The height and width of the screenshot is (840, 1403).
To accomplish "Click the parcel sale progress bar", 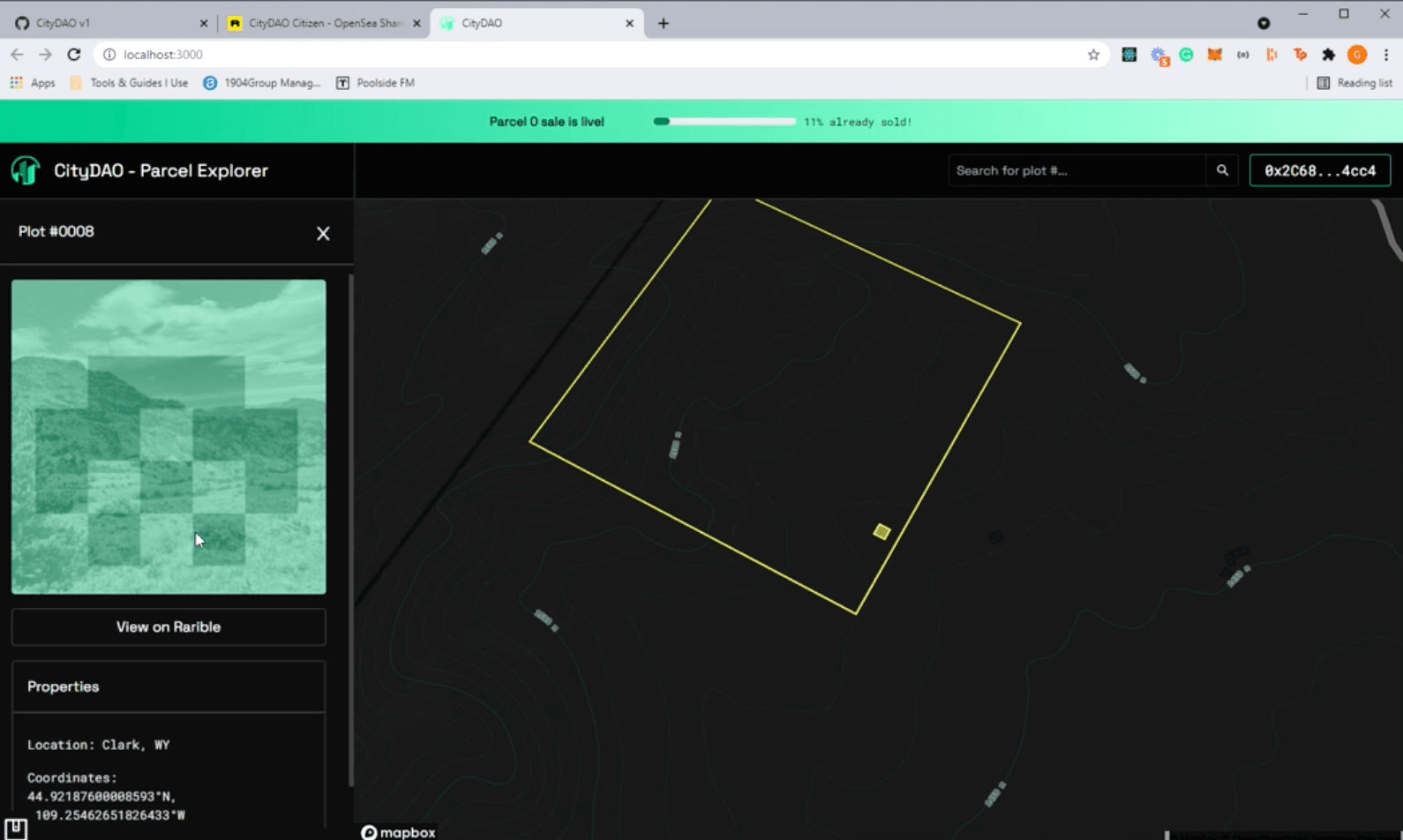I will (724, 122).
